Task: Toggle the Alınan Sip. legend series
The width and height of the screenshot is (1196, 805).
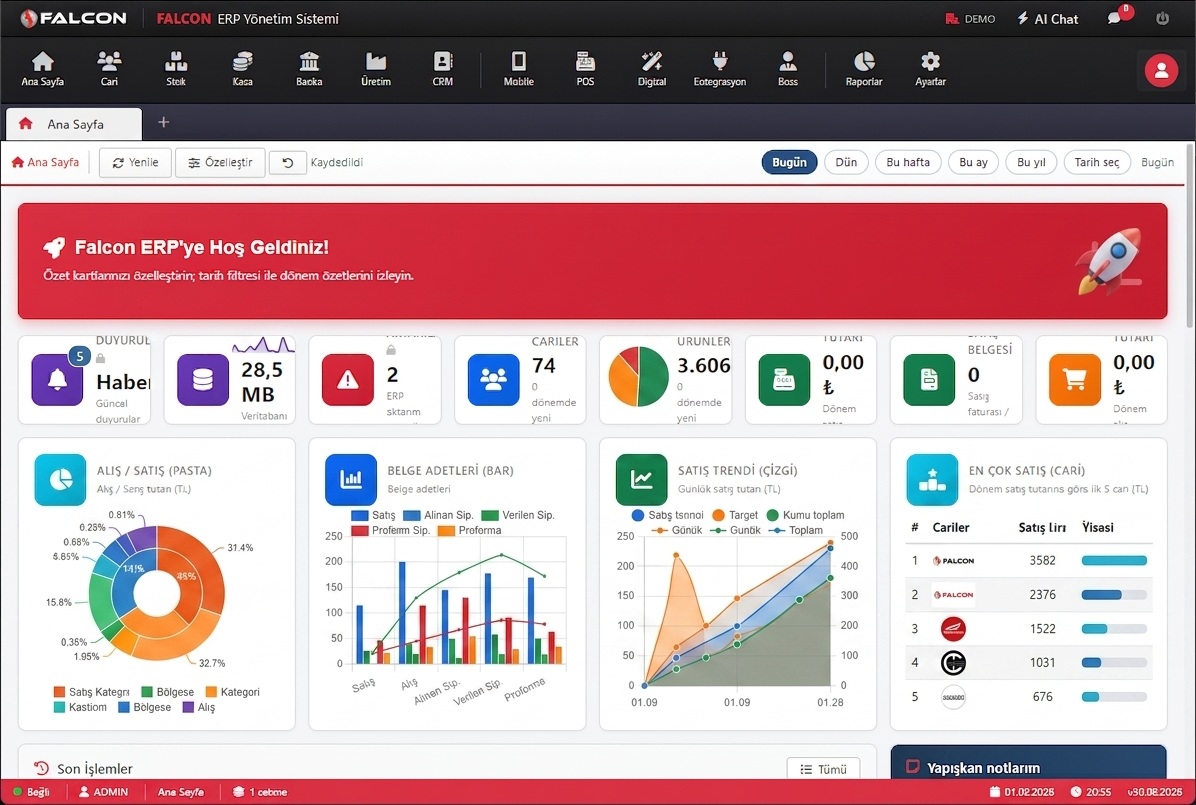Action: click(x=439, y=515)
